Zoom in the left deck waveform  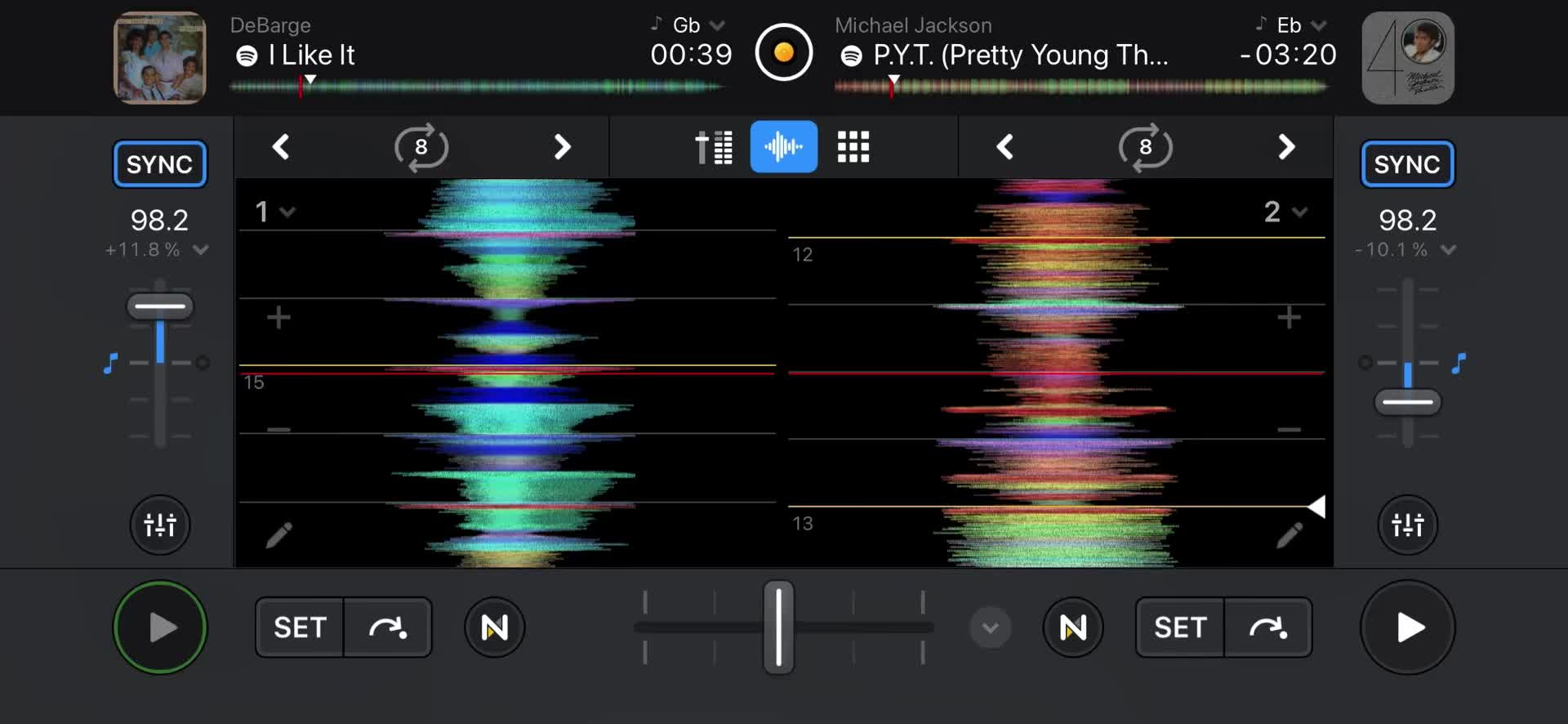pos(278,317)
